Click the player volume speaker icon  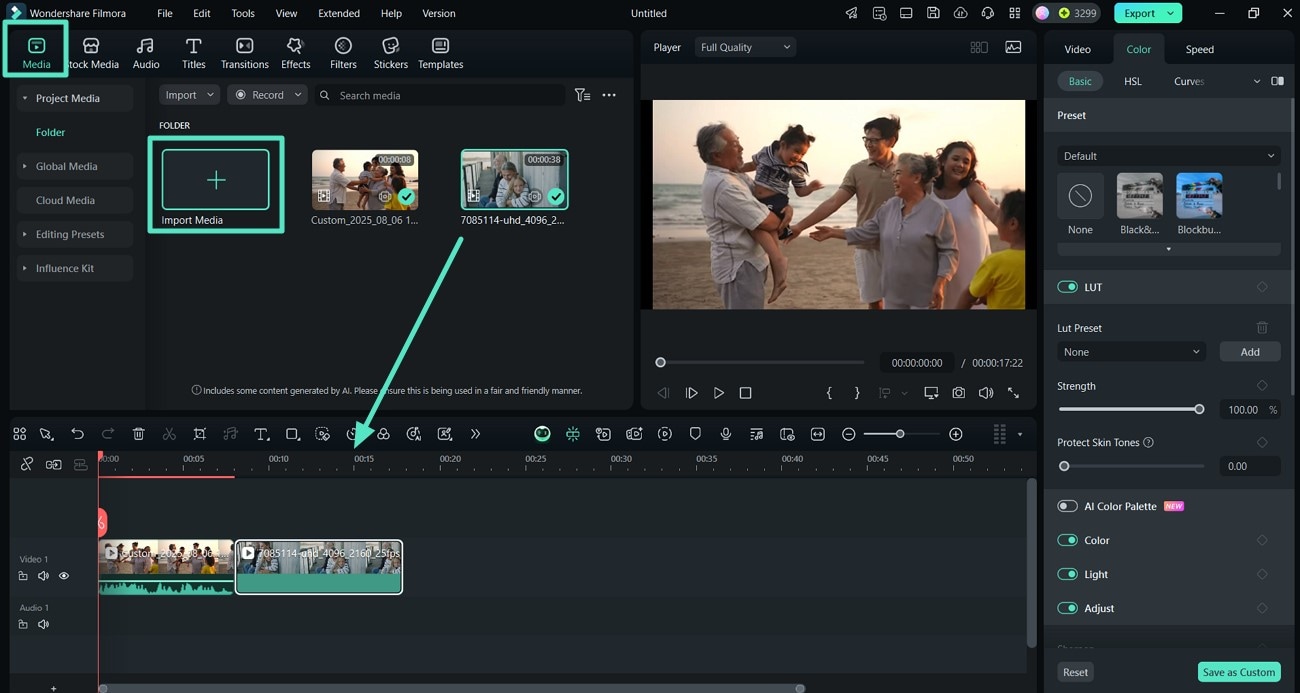click(x=986, y=393)
